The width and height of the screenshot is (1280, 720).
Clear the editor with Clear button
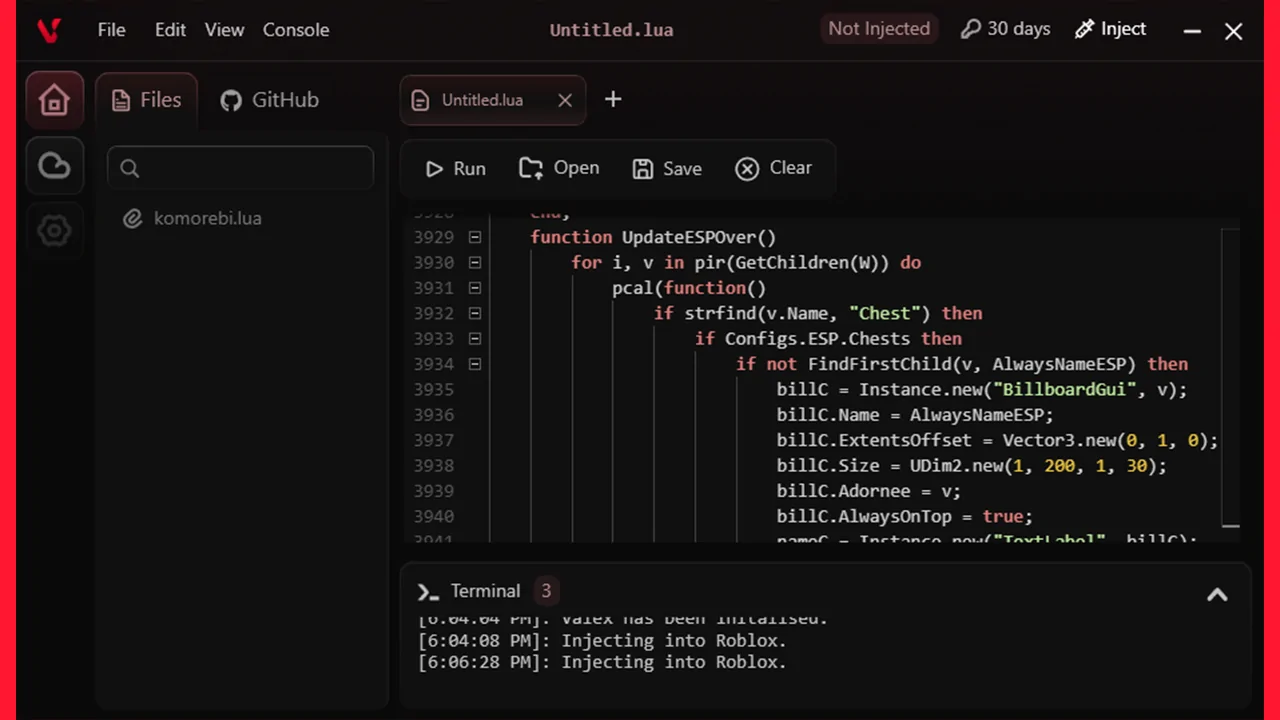pos(773,168)
